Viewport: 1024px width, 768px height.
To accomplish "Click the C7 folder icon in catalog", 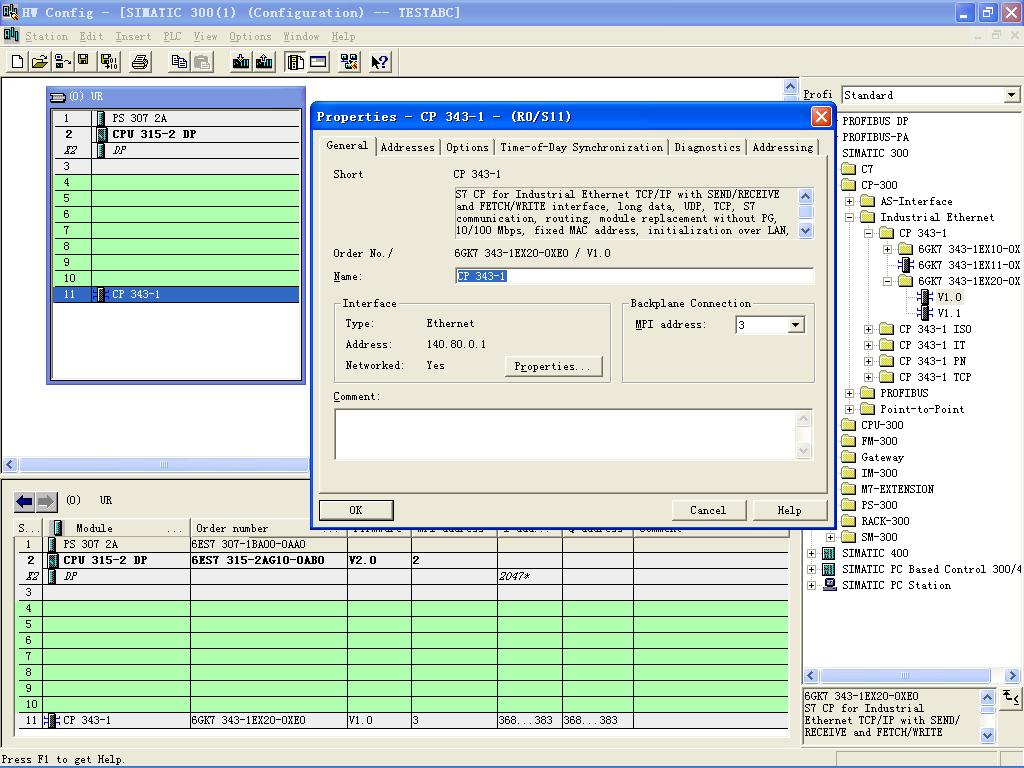I will point(848,169).
